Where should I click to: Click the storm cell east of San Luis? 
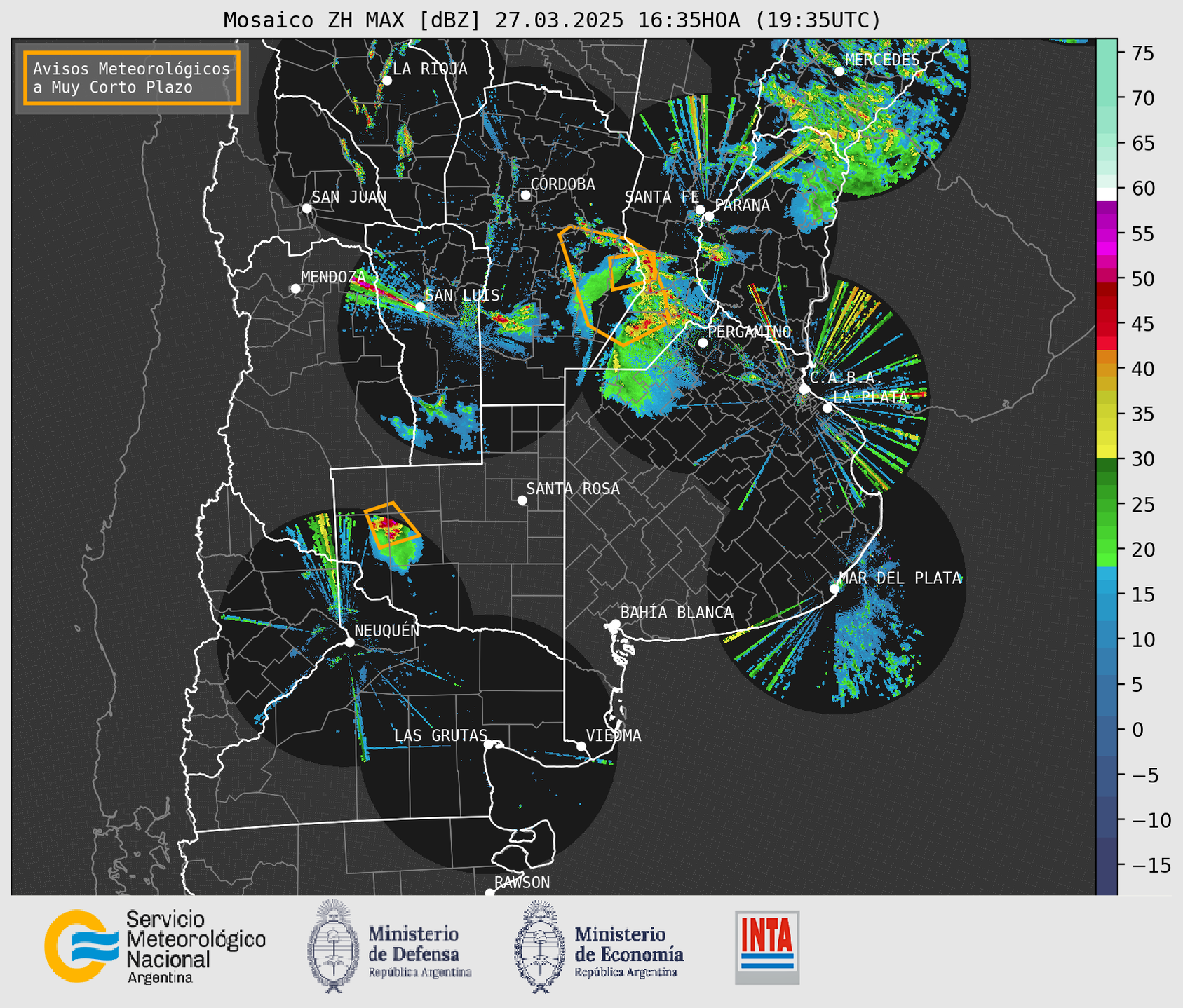pyautogui.click(x=514, y=320)
